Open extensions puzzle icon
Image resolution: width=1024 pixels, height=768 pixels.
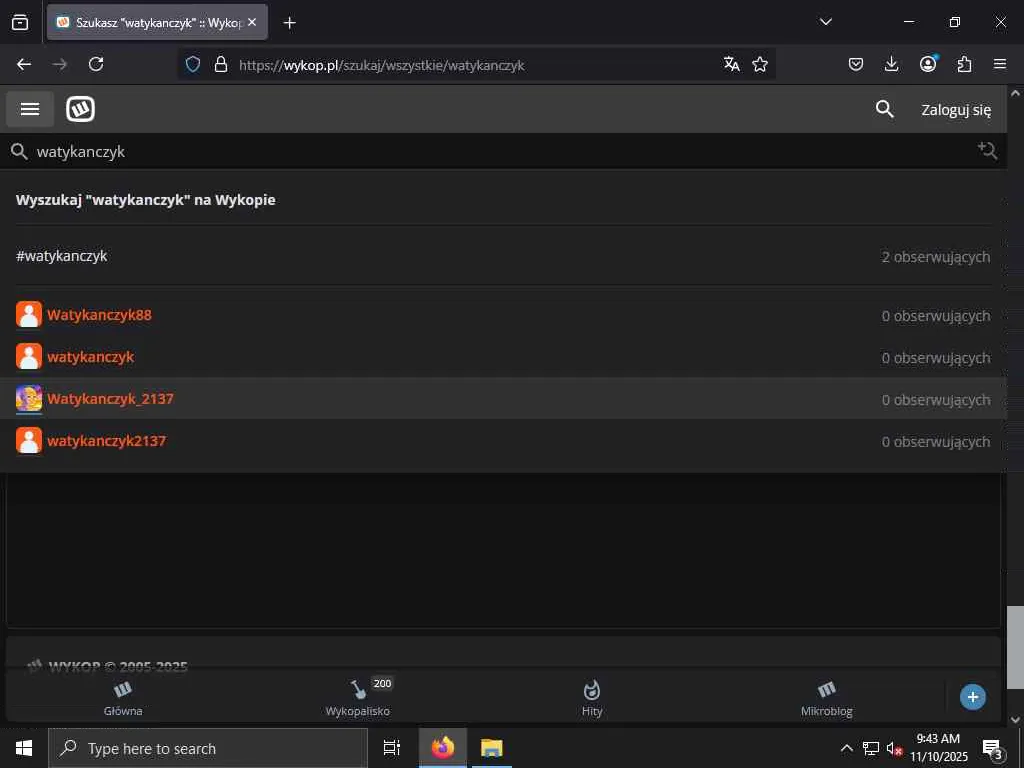(964, 64)
